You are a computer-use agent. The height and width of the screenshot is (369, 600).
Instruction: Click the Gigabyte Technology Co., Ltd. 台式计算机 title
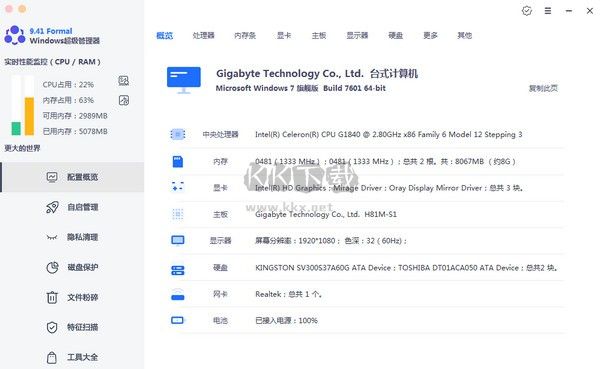[x=317, y=73]
